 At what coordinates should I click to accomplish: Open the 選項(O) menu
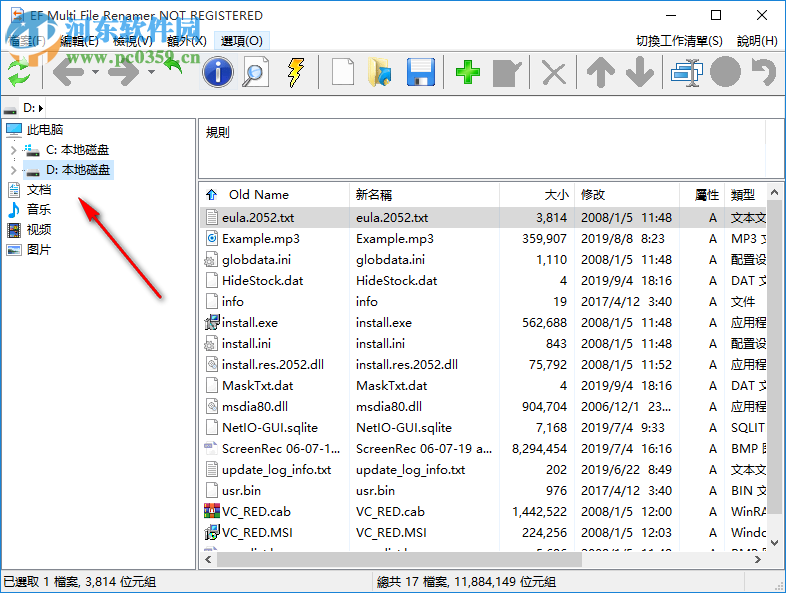point(242,41)
